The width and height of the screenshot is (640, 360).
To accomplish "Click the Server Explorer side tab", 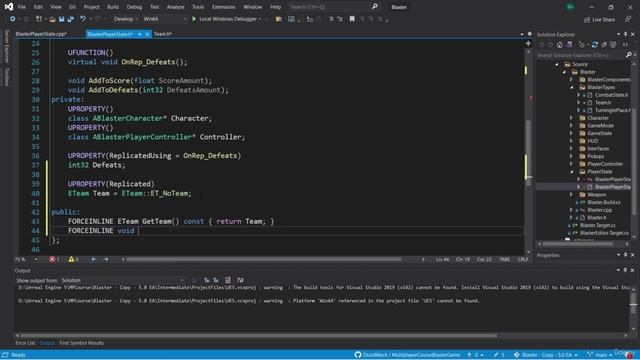I will click(x=6, y=47).
